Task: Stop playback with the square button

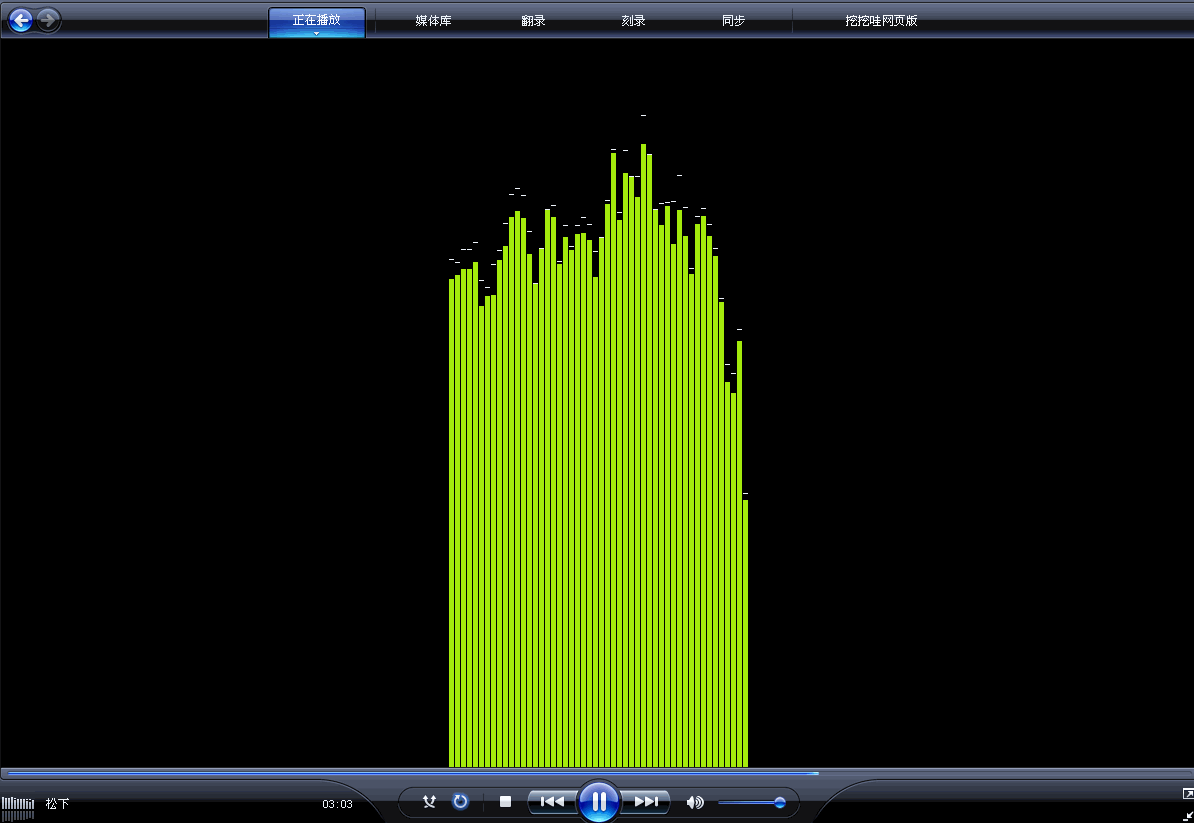Action: coord(505,801)
